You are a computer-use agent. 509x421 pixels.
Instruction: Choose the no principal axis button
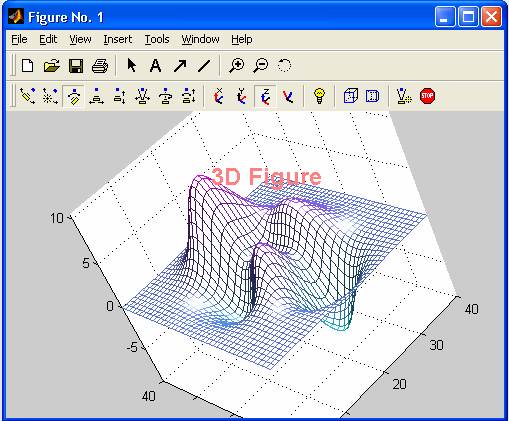click(288, 96)
